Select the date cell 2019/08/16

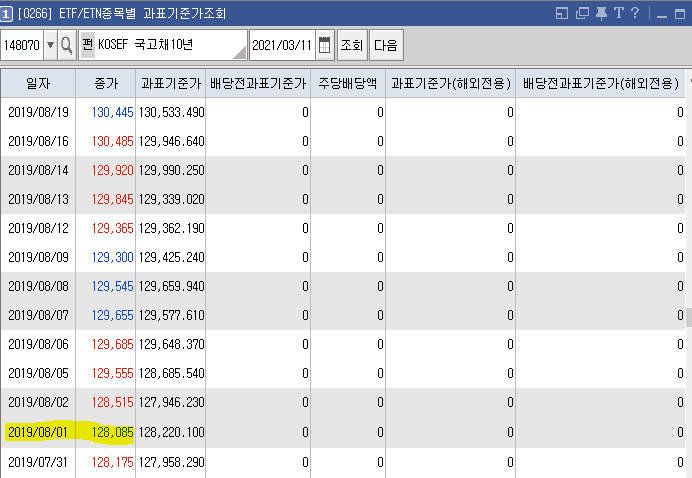pyautogui.click(x=38, y=141)
